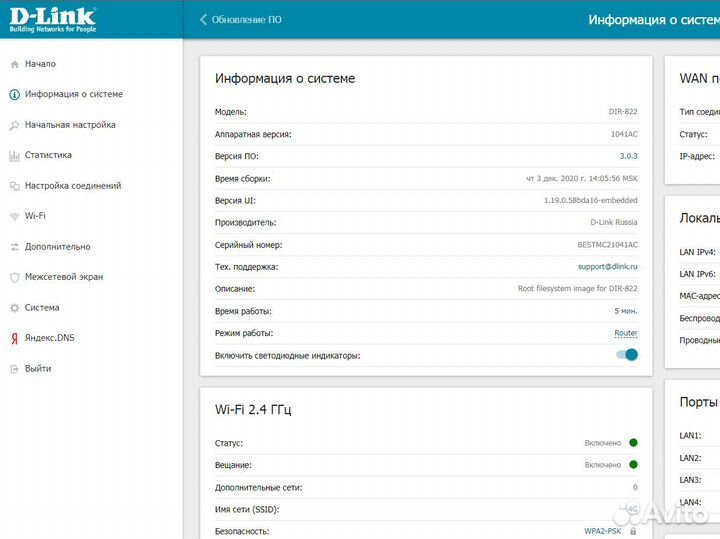The height and width of the screenshot is (539, 720).
Task: Go back using the Обновление ПО chevron
Action: (x=204, y=20)
